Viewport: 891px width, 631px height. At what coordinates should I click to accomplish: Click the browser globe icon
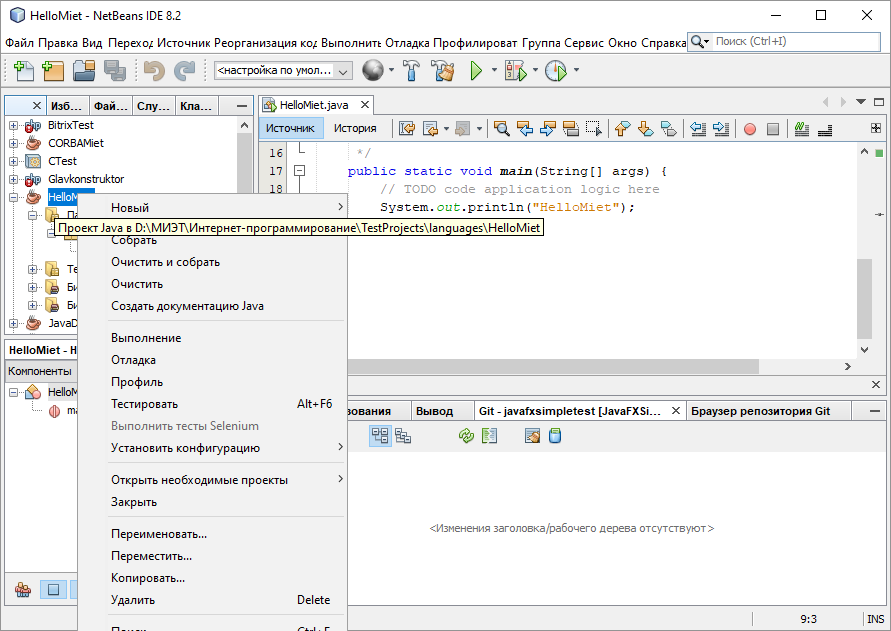click(373, 70)
